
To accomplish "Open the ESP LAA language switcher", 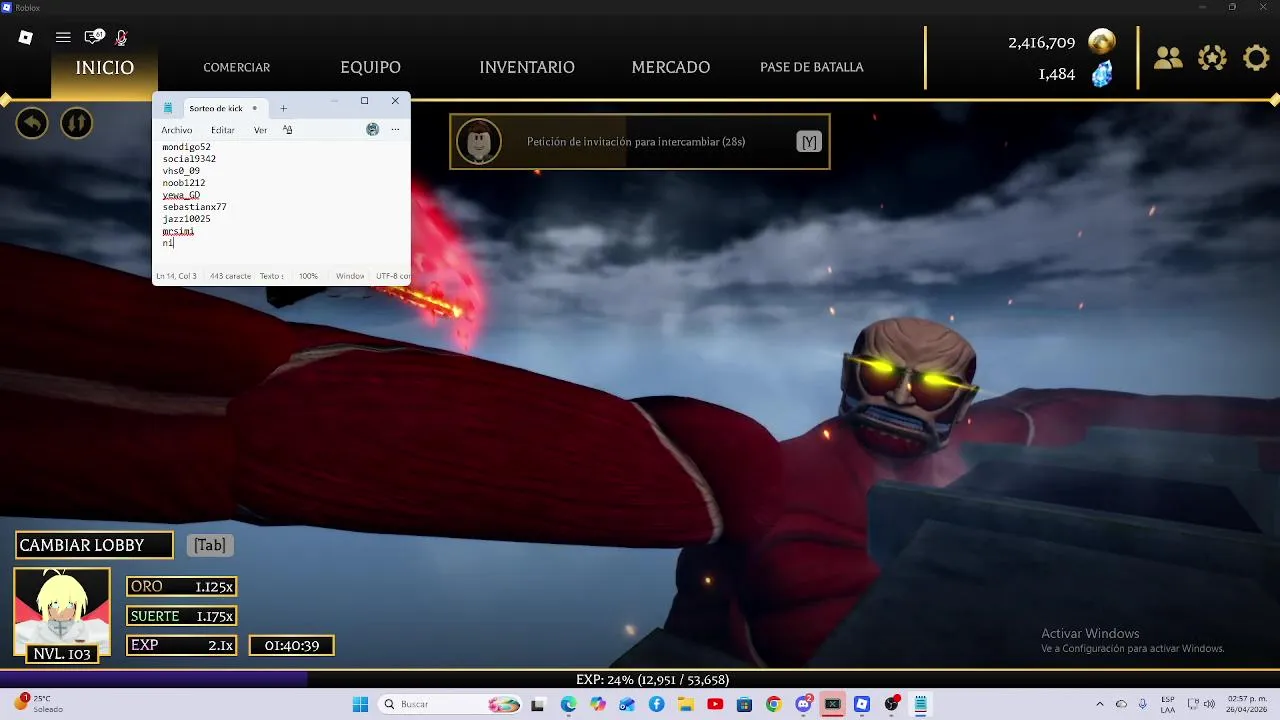I will coord(1168,704).
